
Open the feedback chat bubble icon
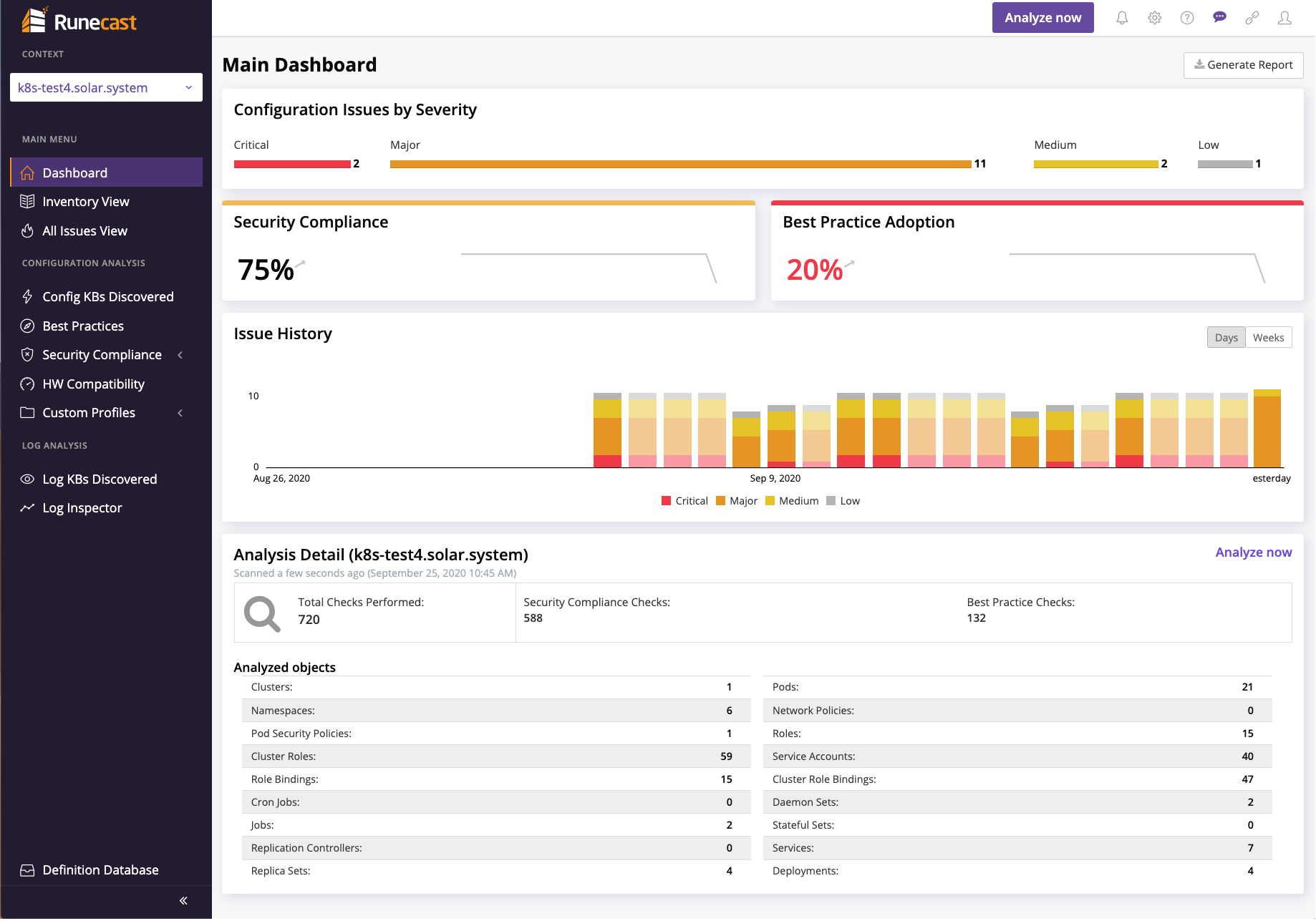[x=1219, y=18]
